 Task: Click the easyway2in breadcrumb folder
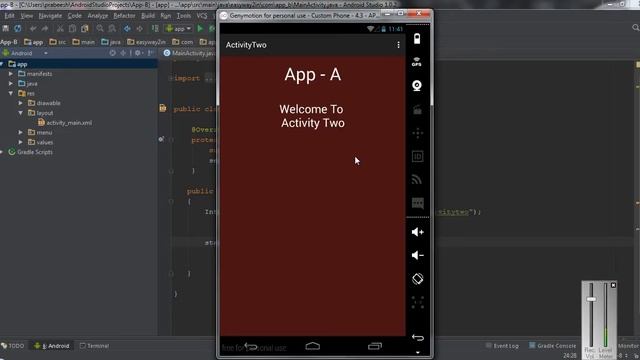tap(146, 42)
